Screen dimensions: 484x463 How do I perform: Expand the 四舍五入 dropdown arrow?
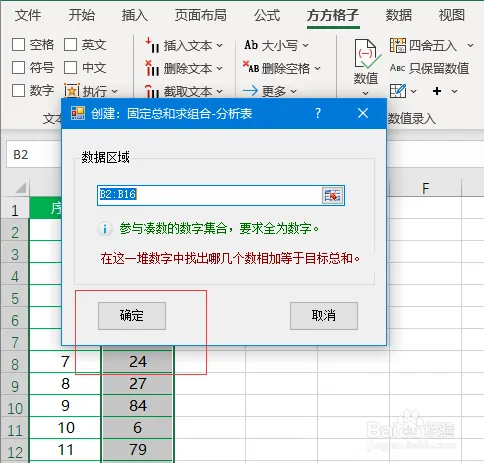pyautogui.click(x=470, y=45)
